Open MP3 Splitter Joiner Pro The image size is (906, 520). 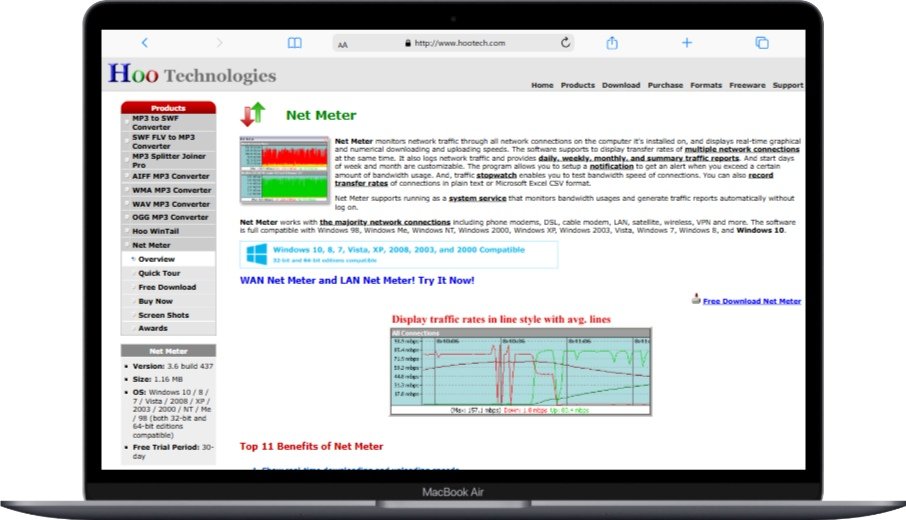pos(168,161)
